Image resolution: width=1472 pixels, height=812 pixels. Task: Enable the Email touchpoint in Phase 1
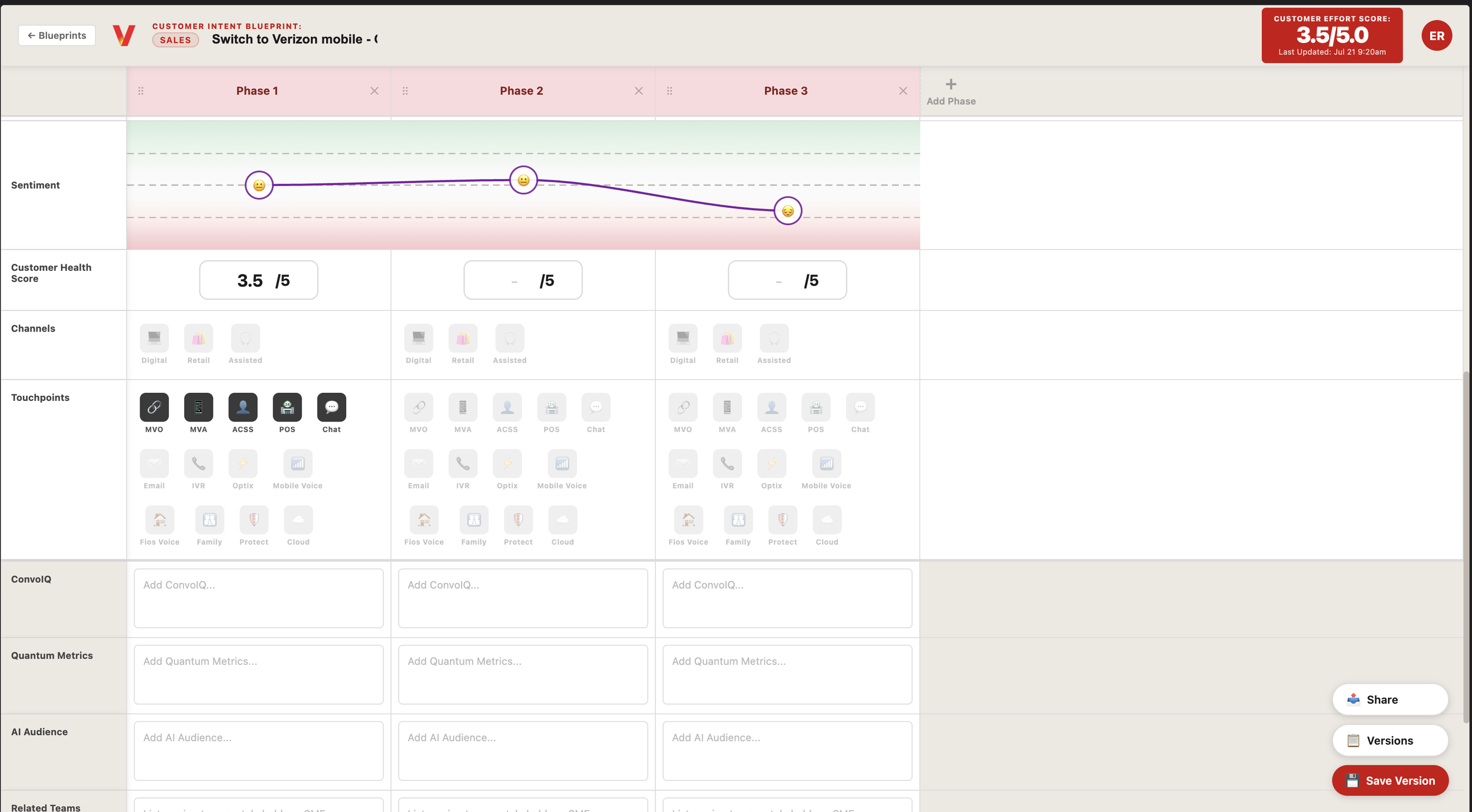(x=154, y=463)
